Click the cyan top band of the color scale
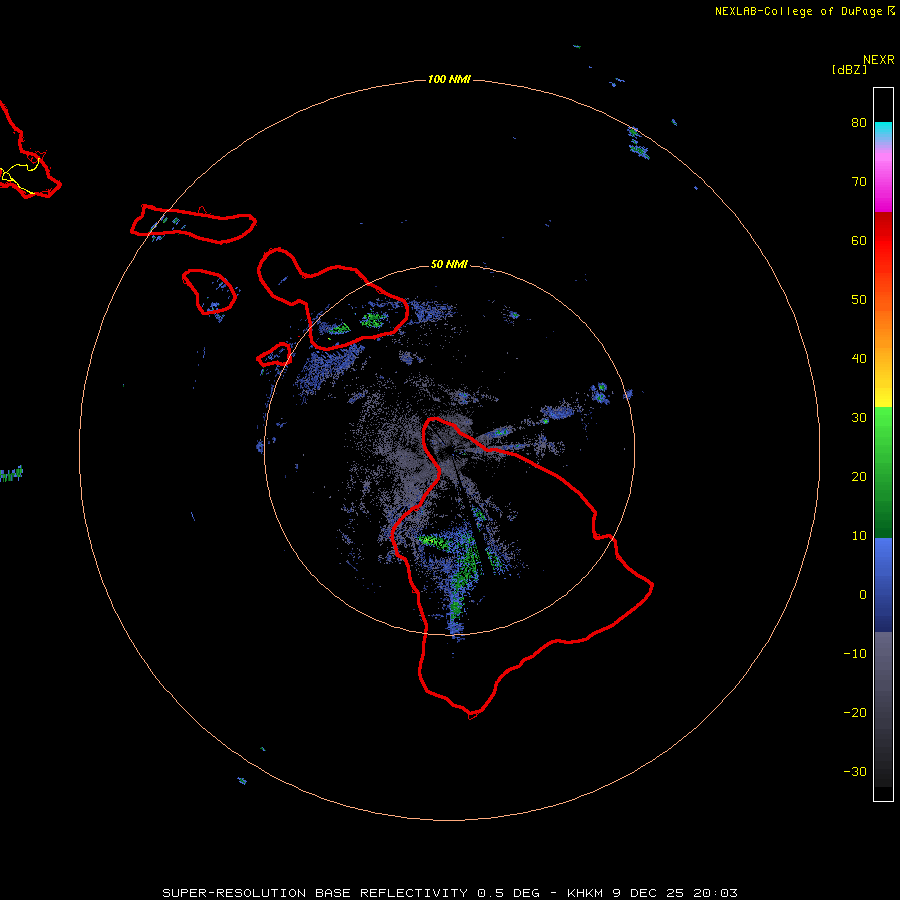Screen dimensions: 900x900 click(883, 129)
